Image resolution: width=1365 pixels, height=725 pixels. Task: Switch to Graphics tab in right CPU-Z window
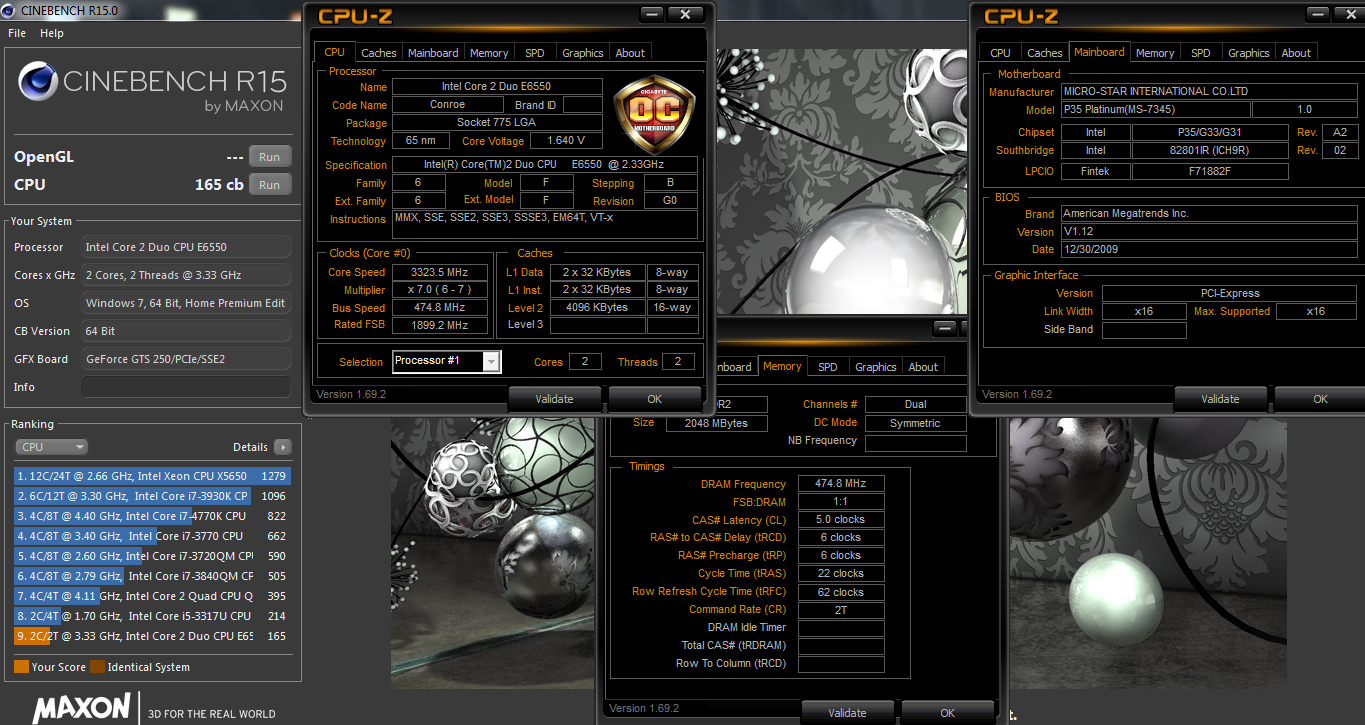pyautogui.click(x=1249, y=53)
